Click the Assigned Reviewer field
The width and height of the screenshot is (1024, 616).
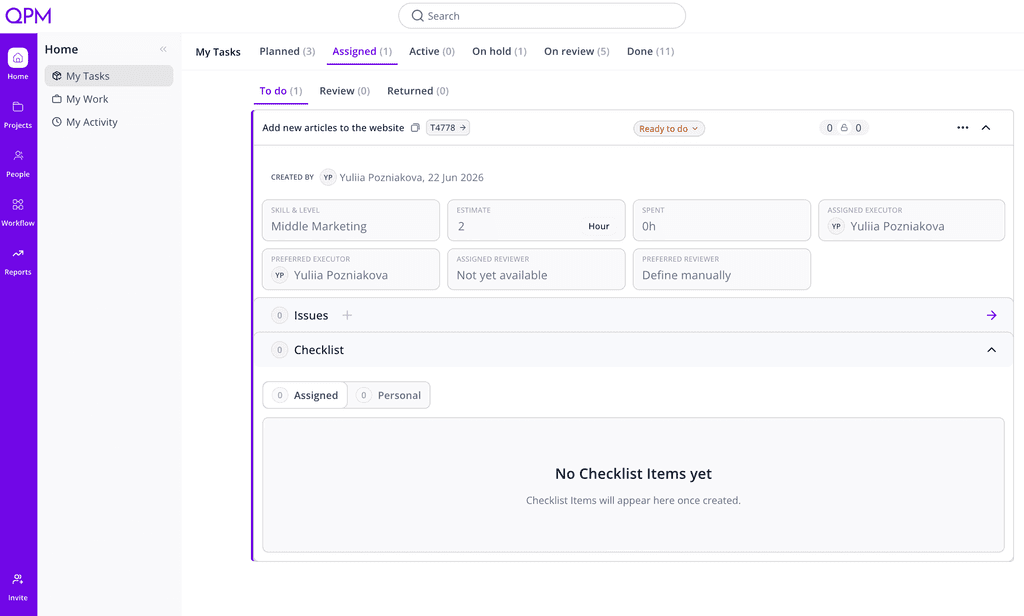click(536, 268)
